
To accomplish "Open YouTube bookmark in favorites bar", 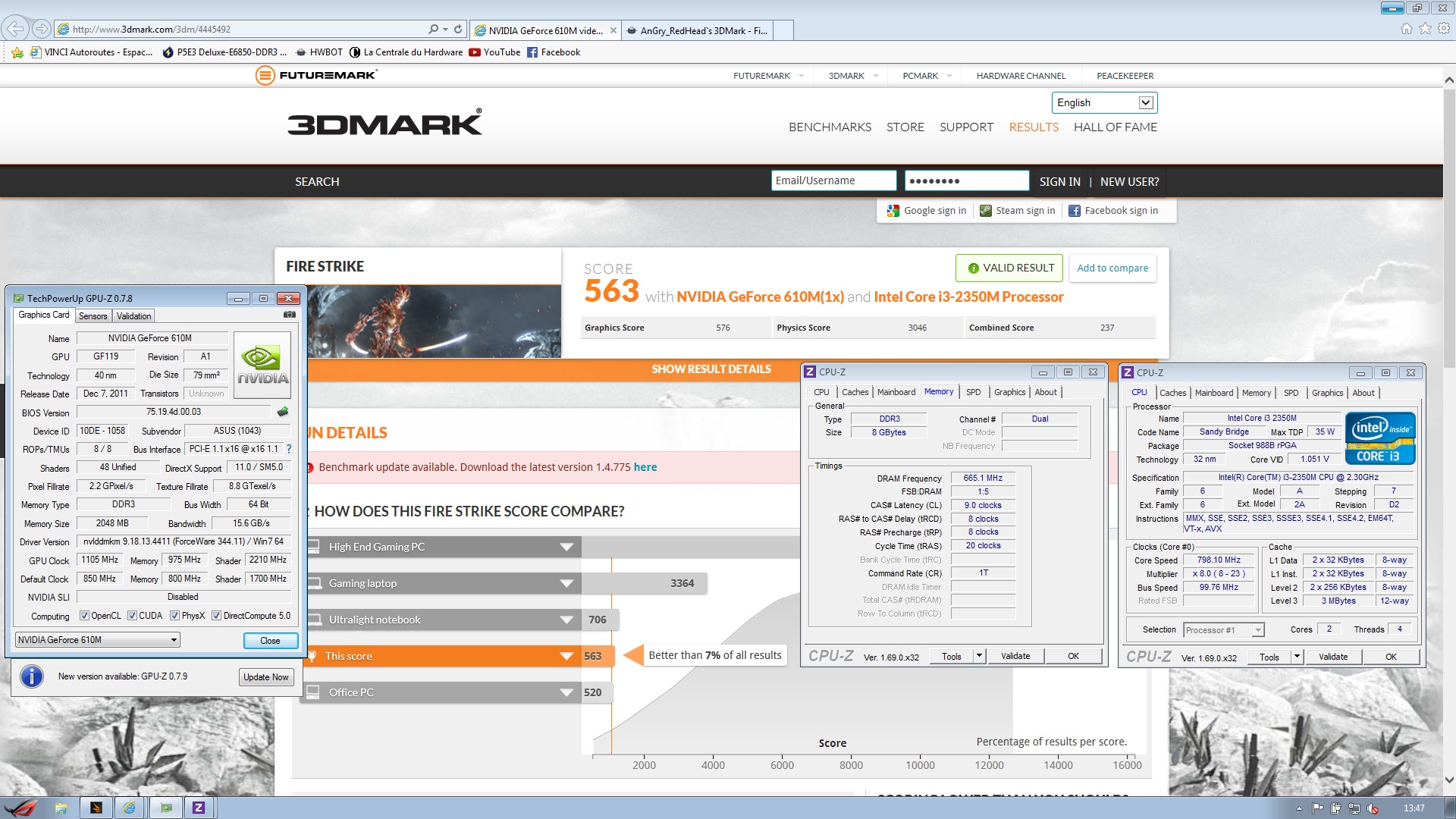I will [494, 52].
